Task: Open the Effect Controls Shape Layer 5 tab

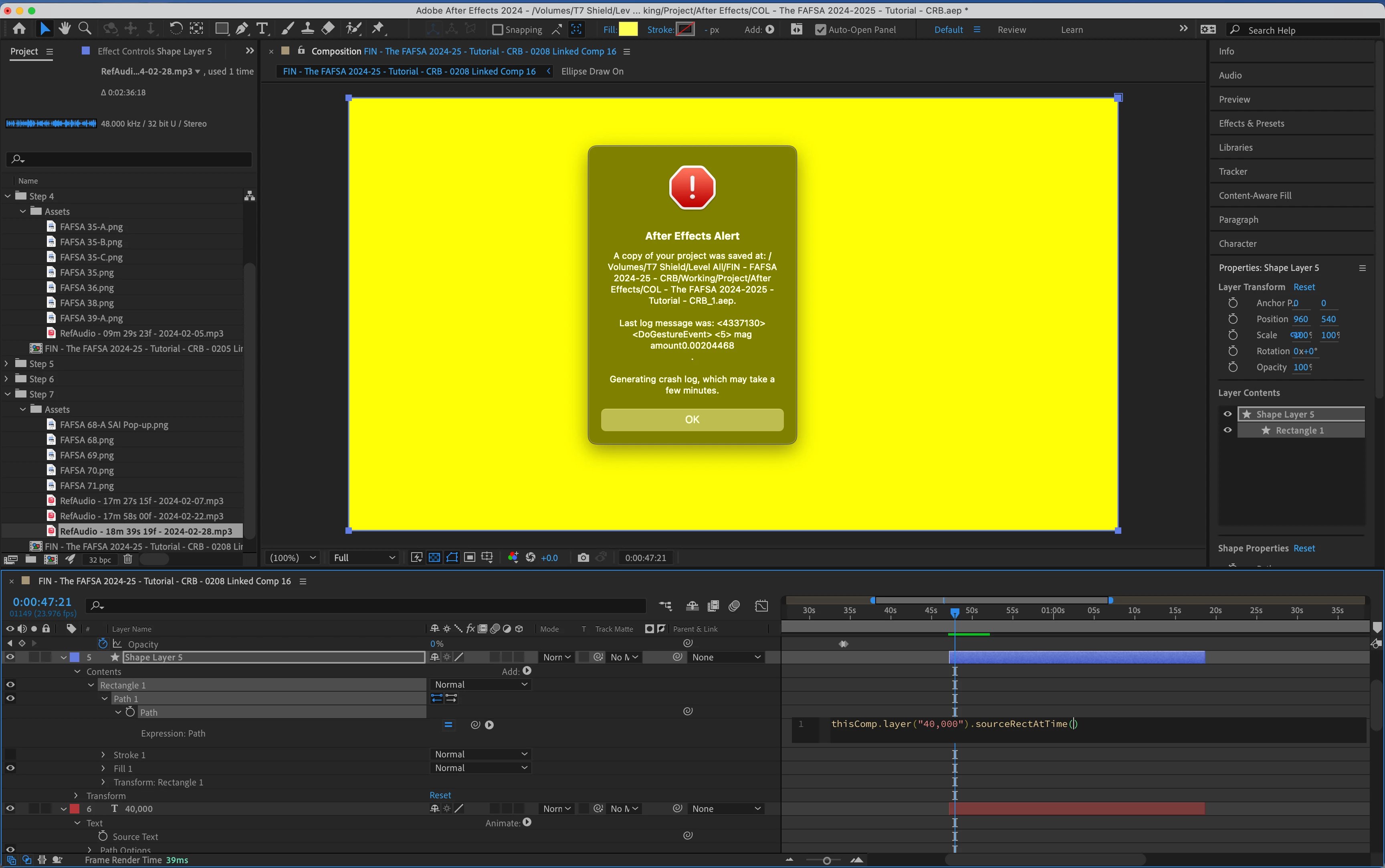Action: 154,51
